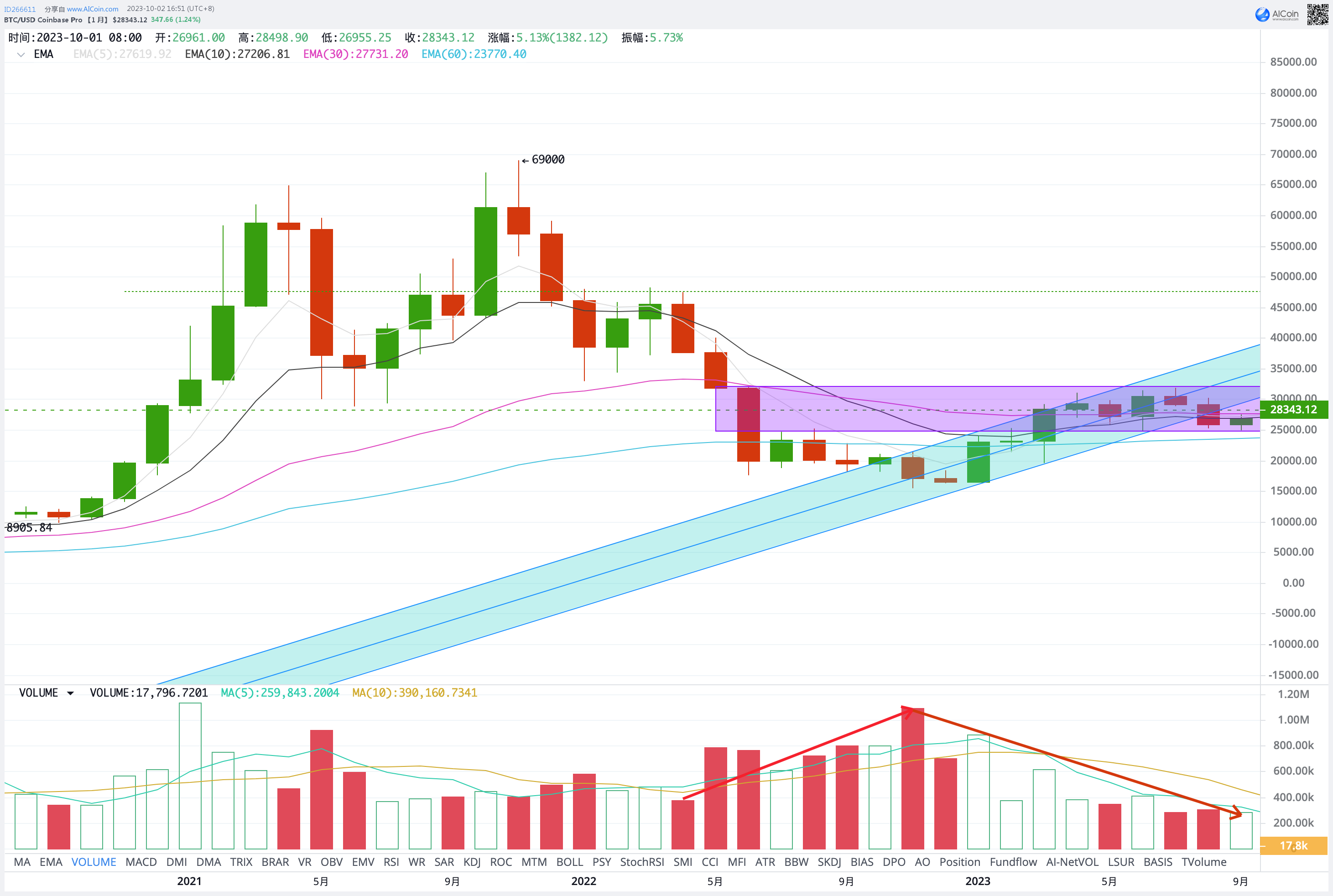Click the ID266611 link
Screen dimensions: 1333x896
click(x=20, y=9)
